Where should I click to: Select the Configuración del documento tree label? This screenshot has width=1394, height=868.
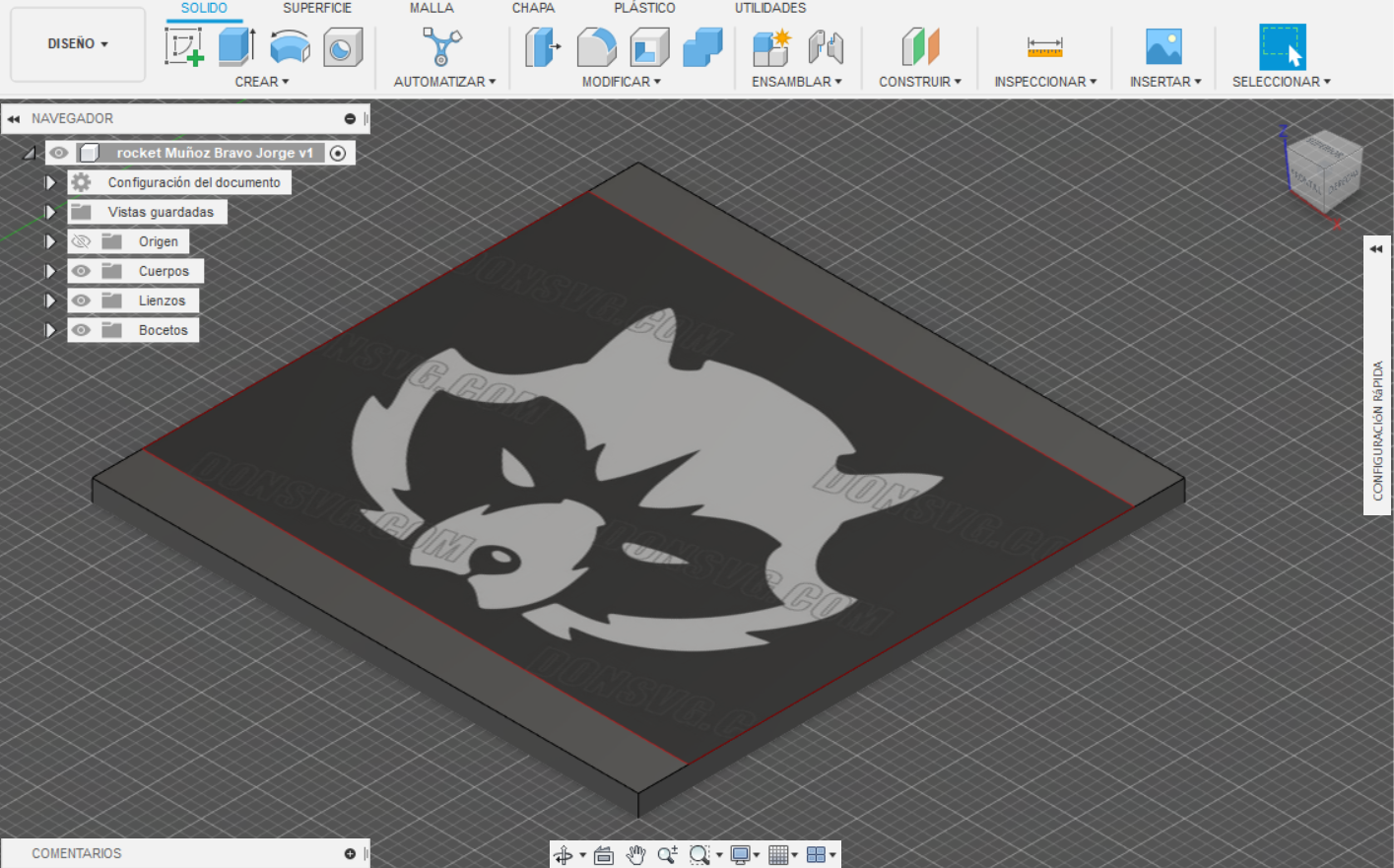(x=194, y=182)
